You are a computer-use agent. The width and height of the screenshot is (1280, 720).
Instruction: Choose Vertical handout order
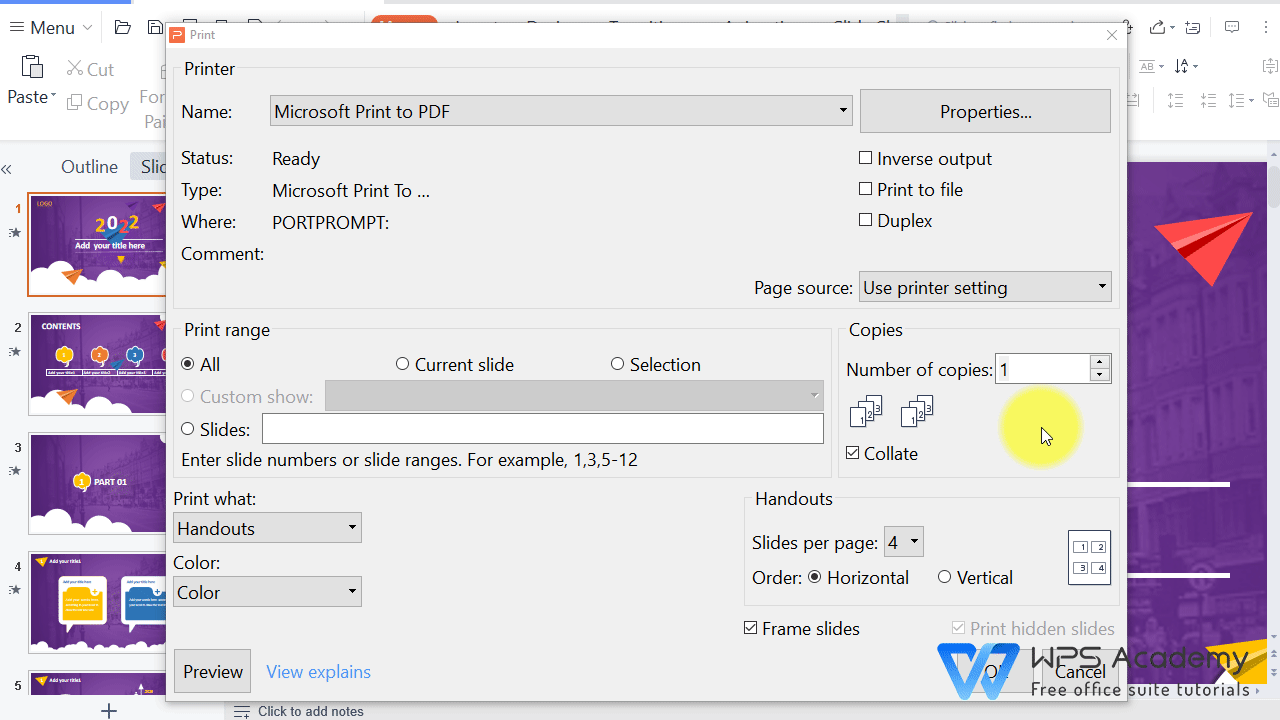click(x=944, y=577)
